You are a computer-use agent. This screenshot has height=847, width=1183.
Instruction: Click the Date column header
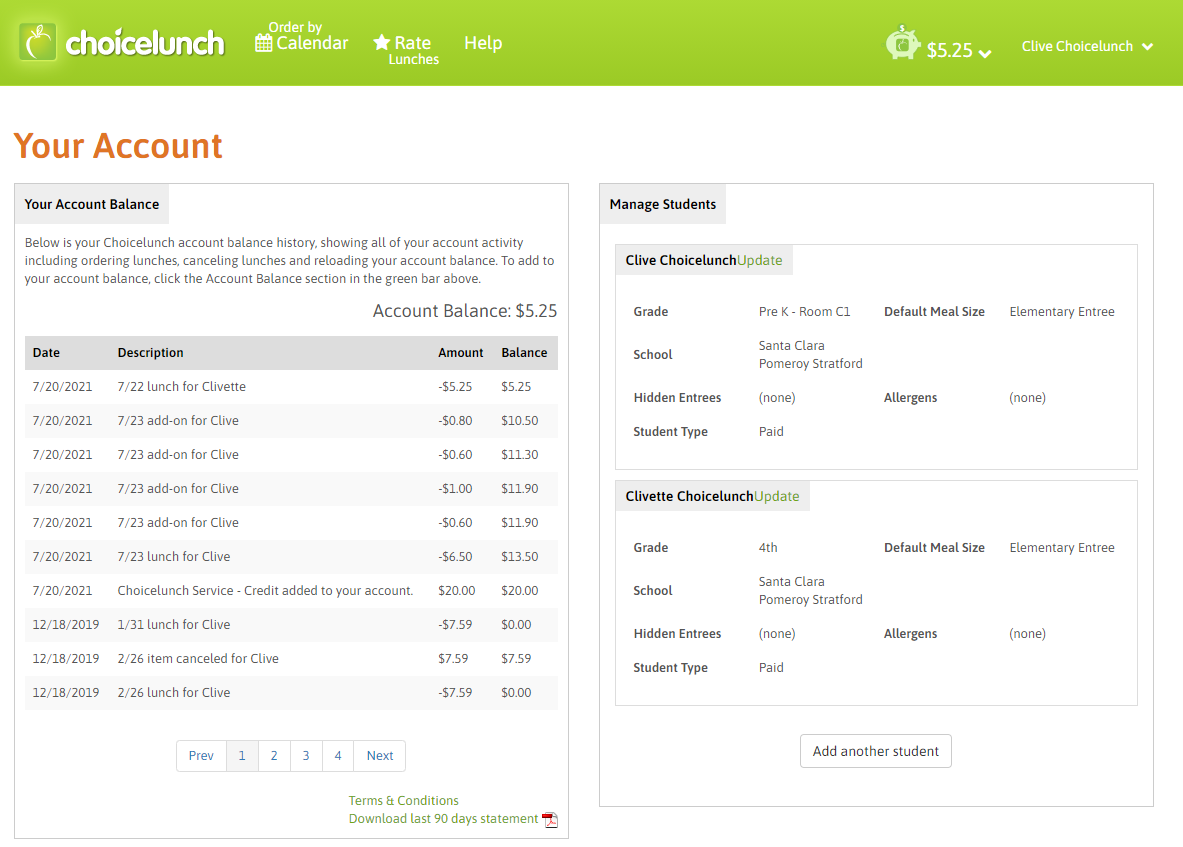tap(46, 352)
